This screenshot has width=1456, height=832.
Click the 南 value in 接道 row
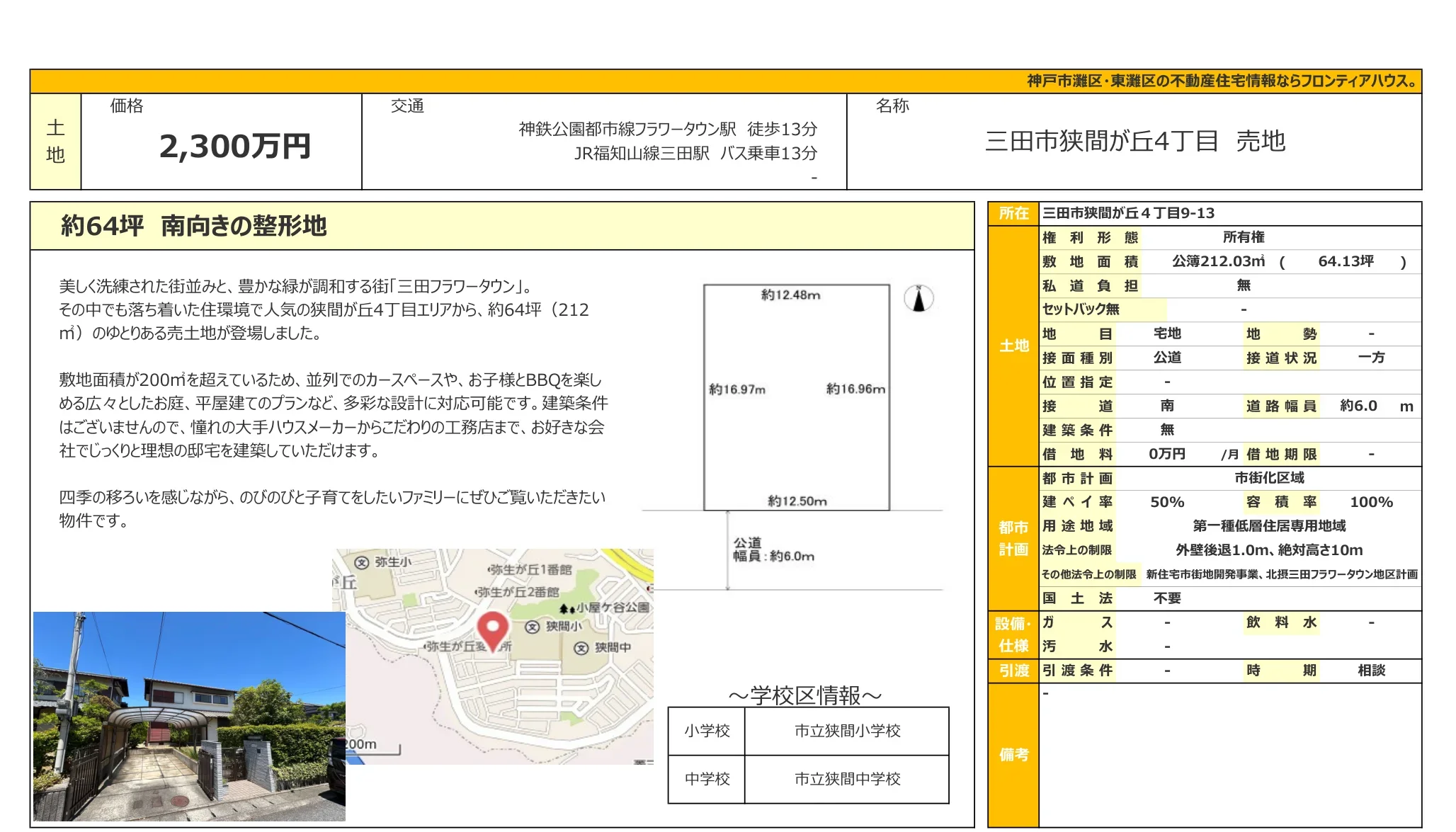[1167, 406]
